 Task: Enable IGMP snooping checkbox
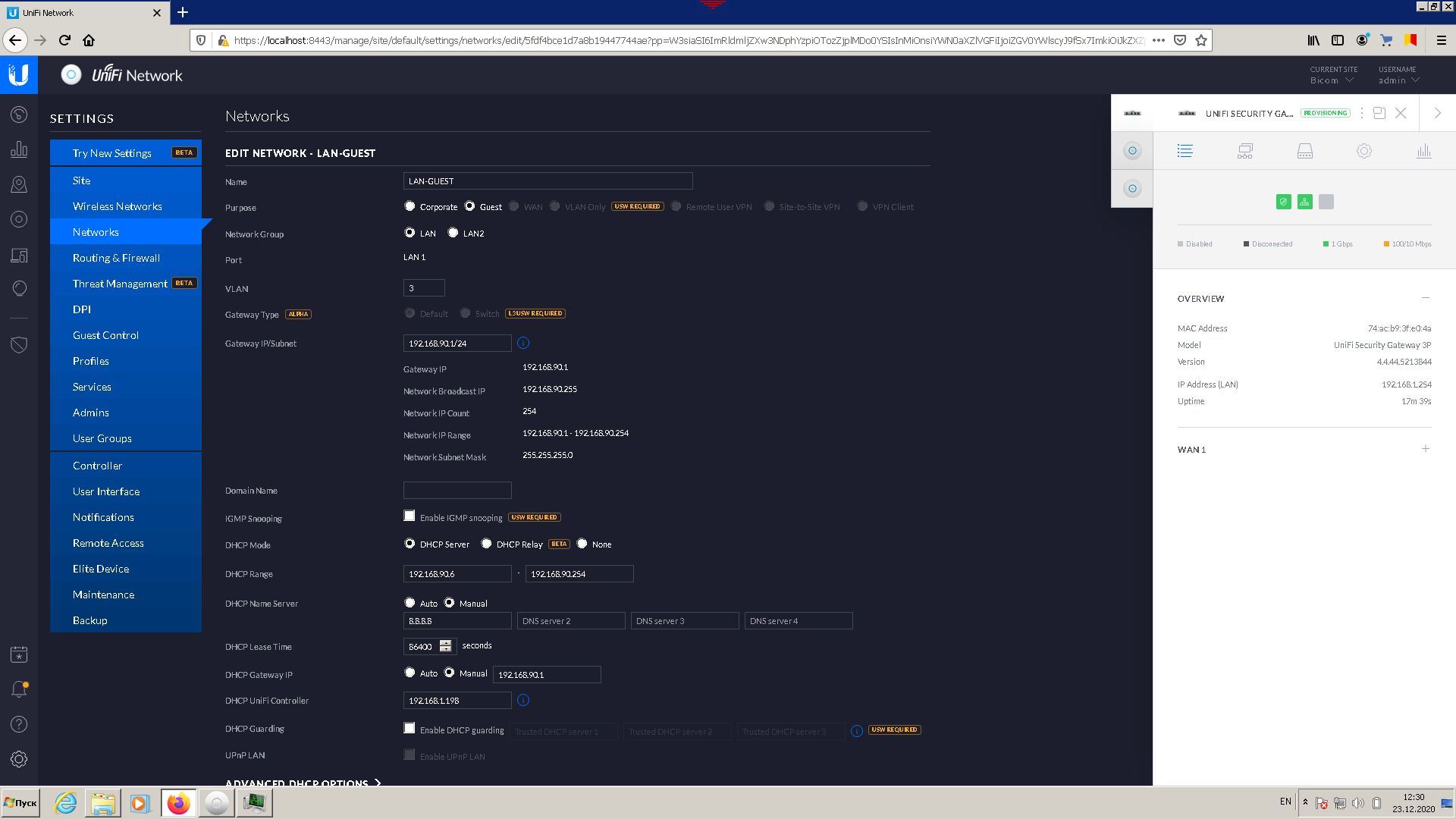click(x=409, y=516)
